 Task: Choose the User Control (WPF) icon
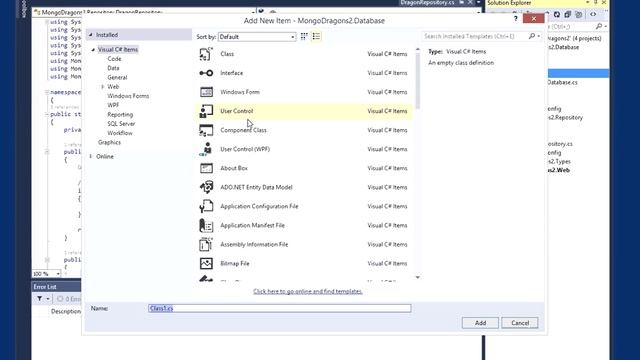click(x=206, y=149)
